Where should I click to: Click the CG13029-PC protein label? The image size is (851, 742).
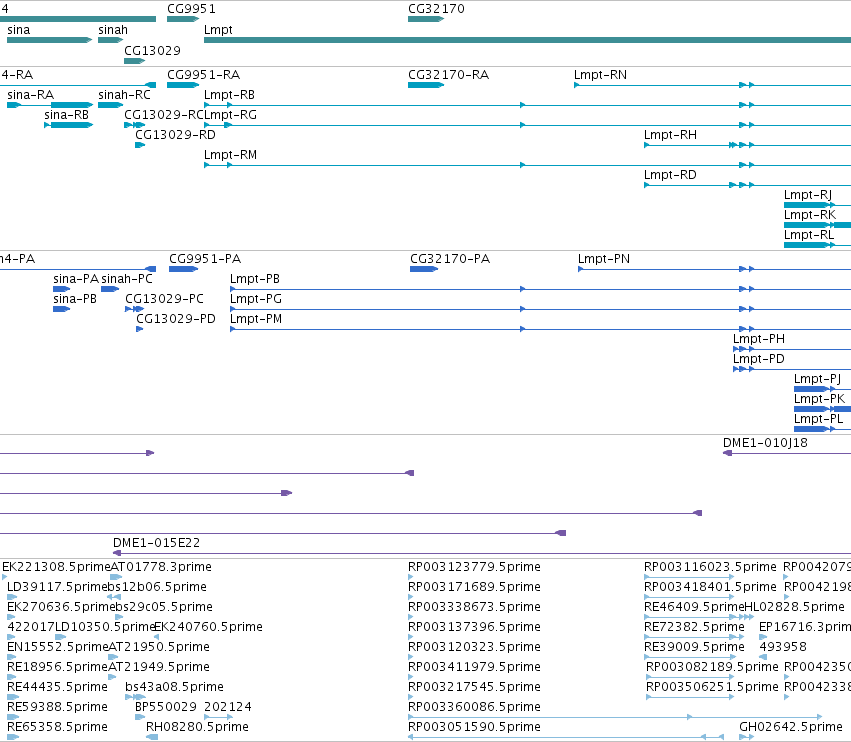tap(164, 299)
